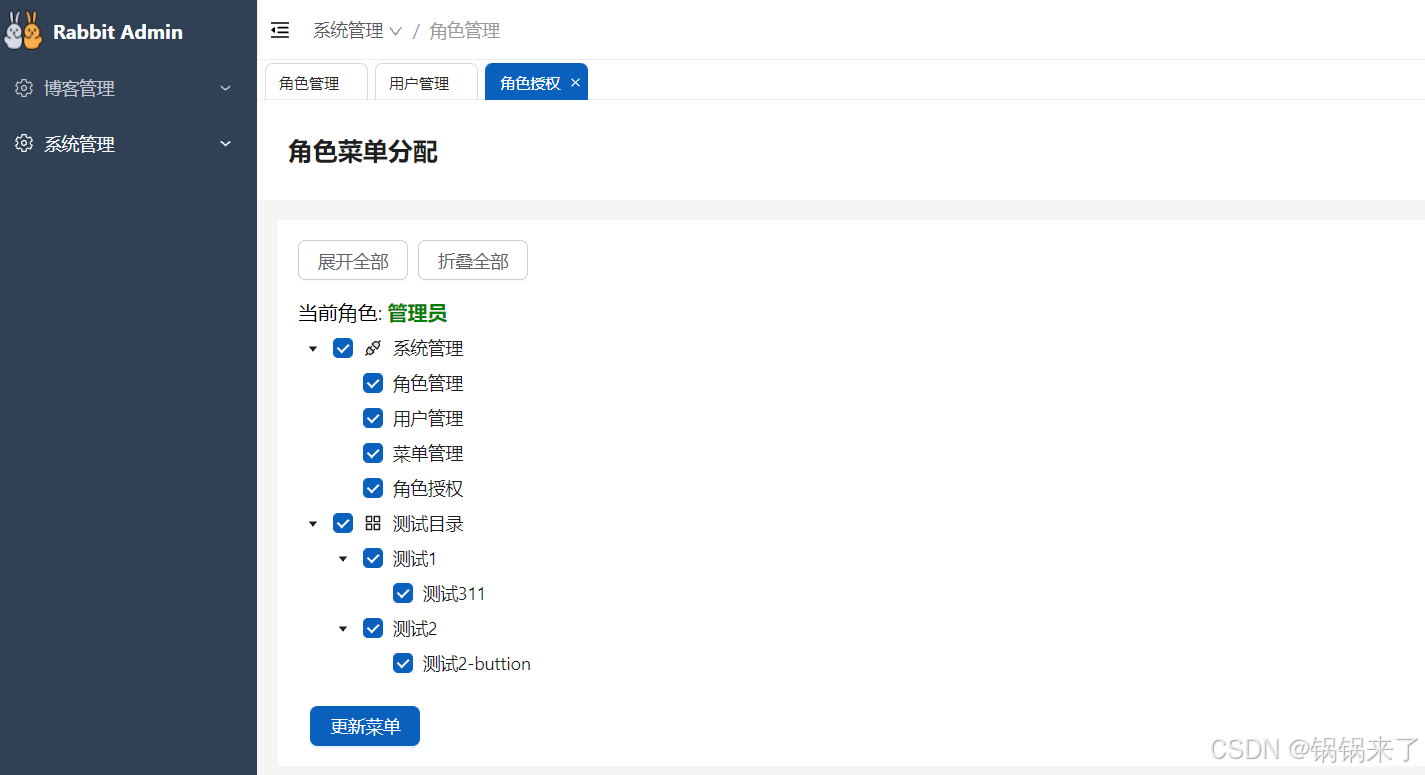Uncheck the 系统管理 checkbox
This screenshot has height=775, width=1425.
coord(343,347)
